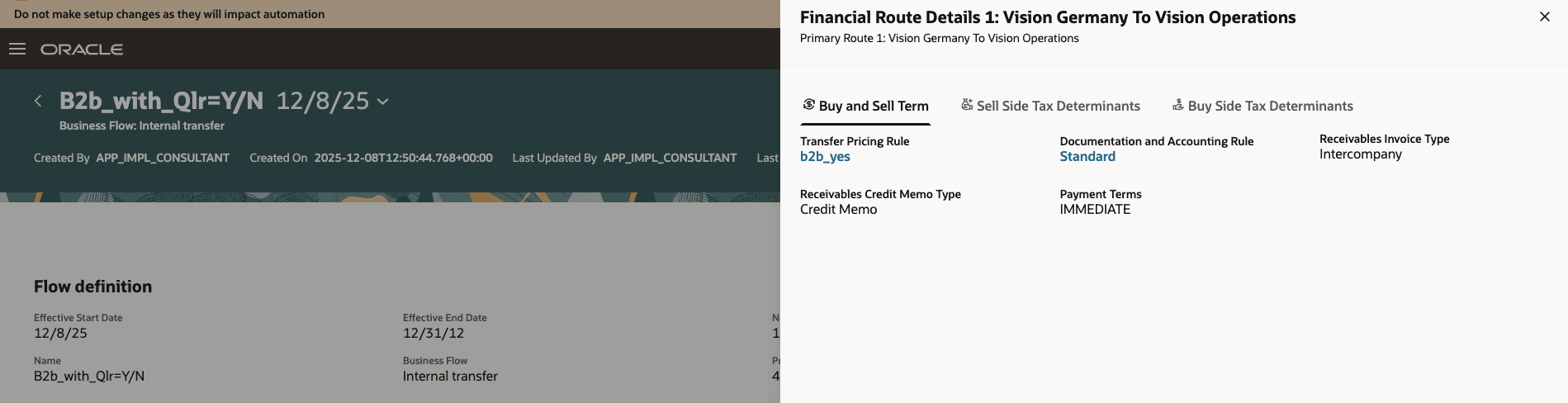Click the Financial Route Details panel title
Viewport: 1568px width, 403px height.
pyautogui.click(x=1047, y=17)
